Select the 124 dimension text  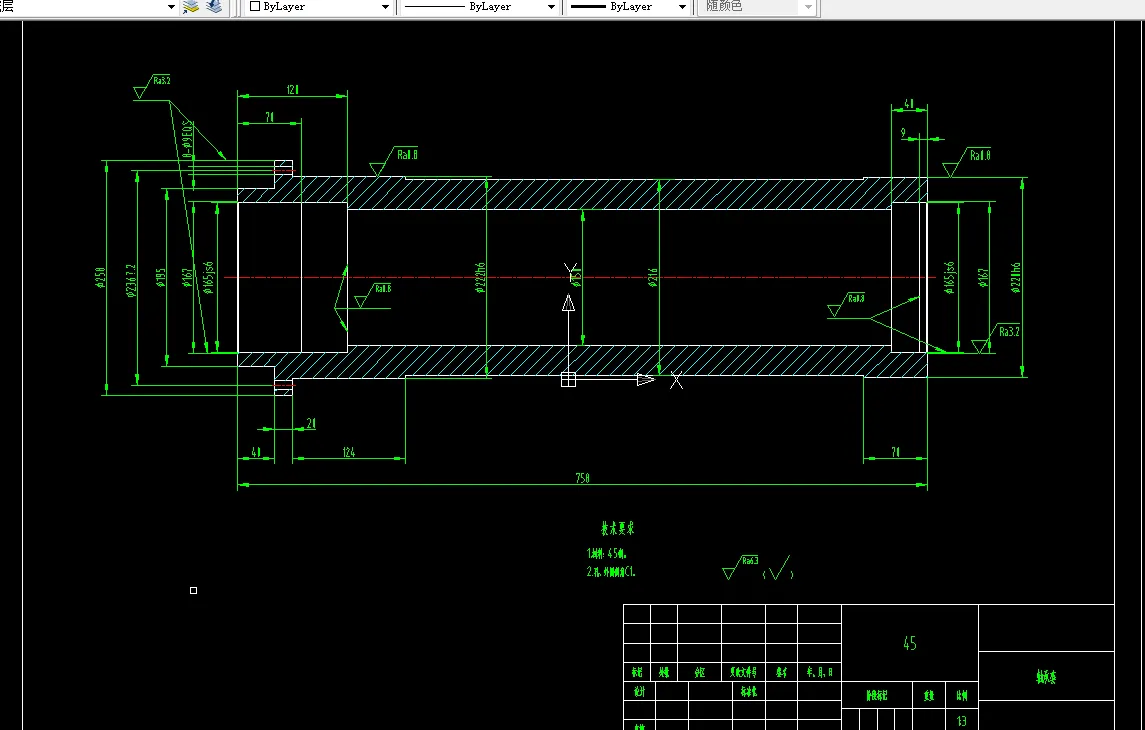348,453
